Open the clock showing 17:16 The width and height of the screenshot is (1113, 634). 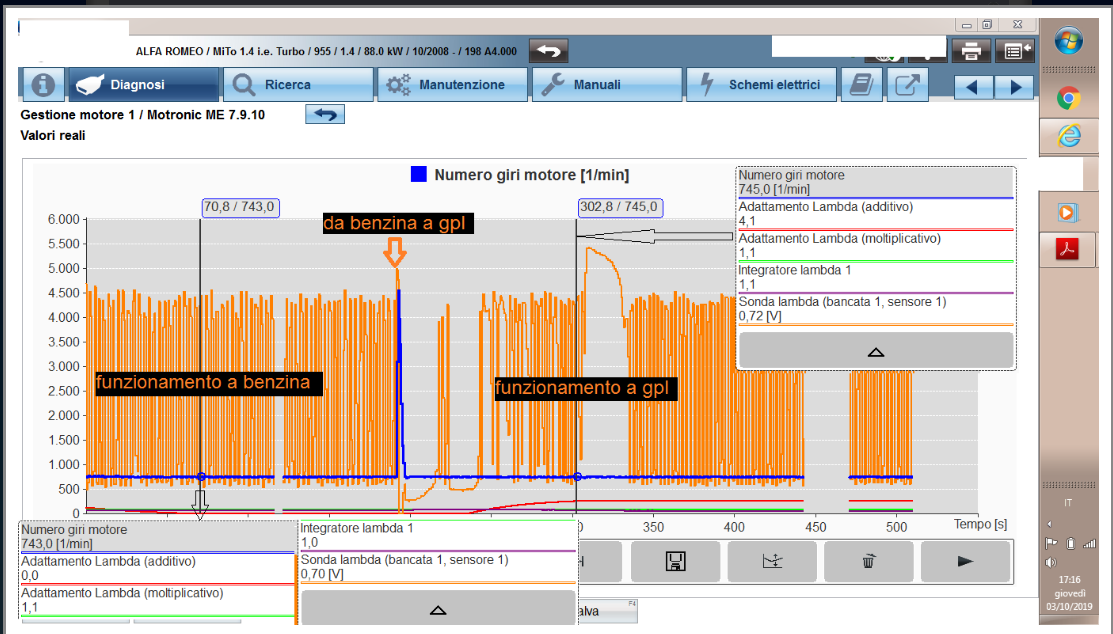click(1070, 579)
